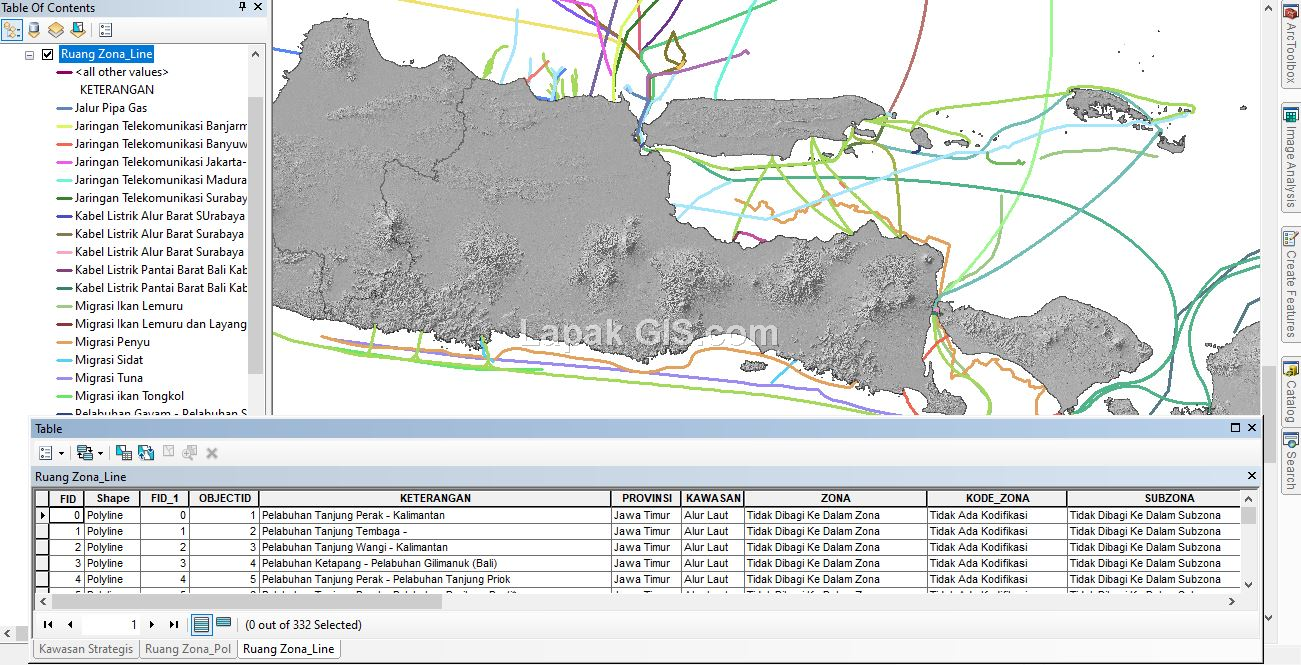Open the Kawasan Strategis tab
This screenshot has width=1301, height=665.
[x=85, y=648]
